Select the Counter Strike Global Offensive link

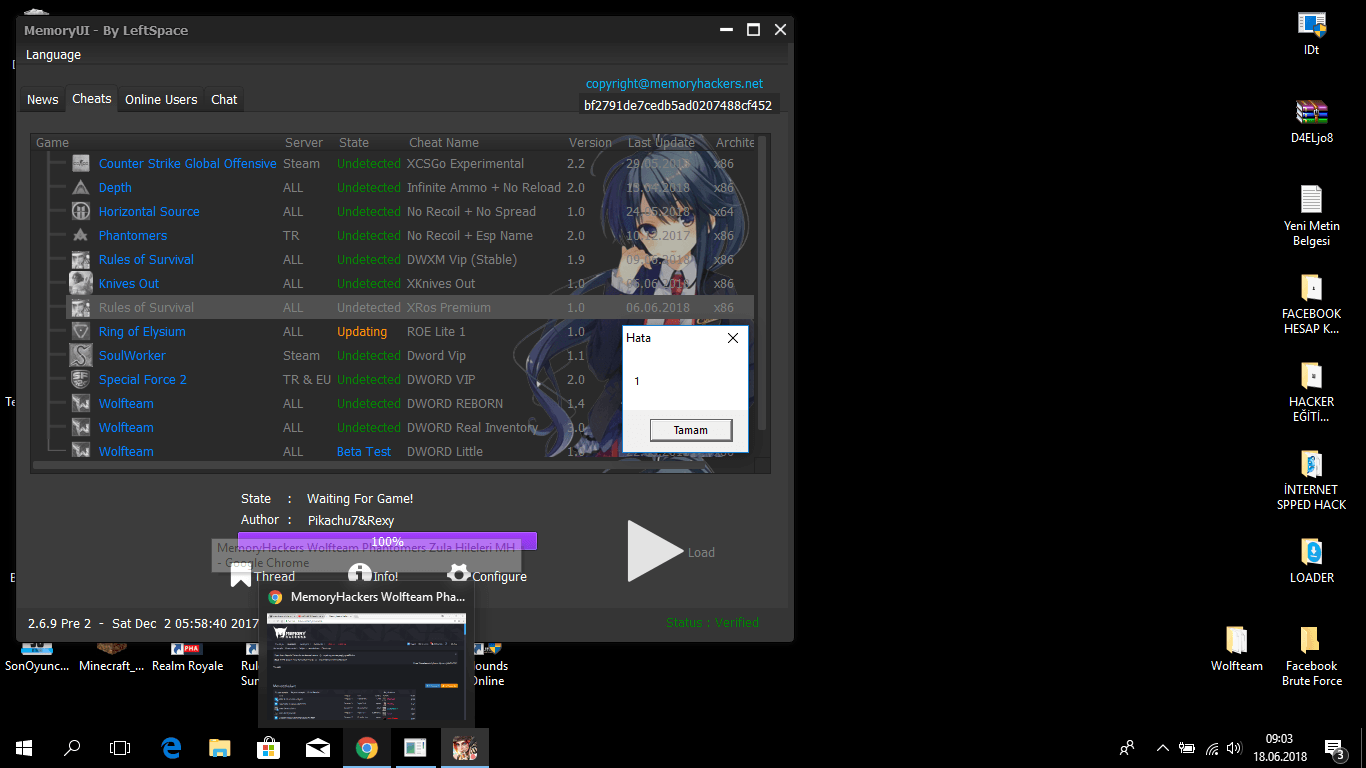pos(188,164)
